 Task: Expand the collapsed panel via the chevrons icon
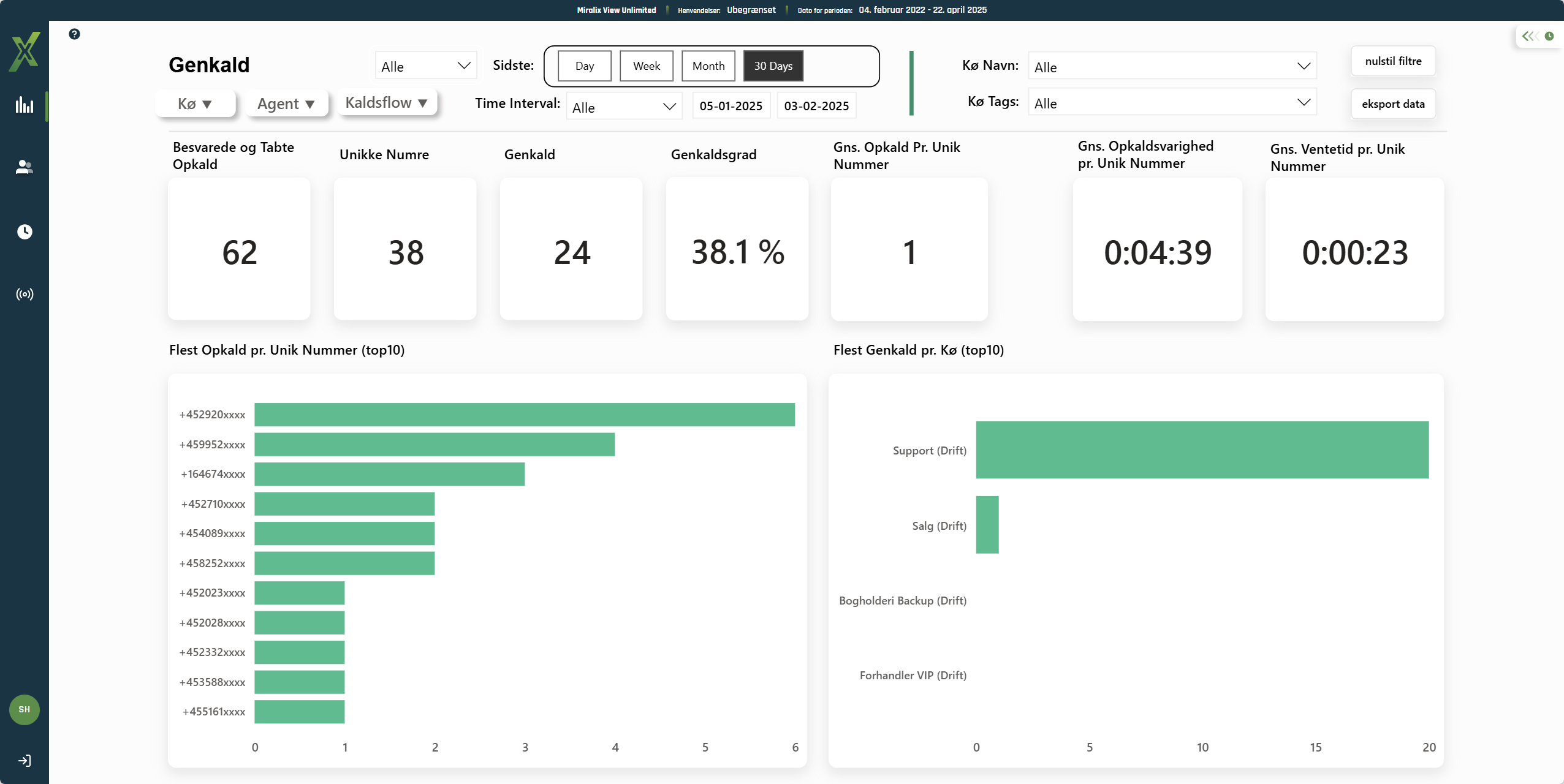click(1530, 36)
